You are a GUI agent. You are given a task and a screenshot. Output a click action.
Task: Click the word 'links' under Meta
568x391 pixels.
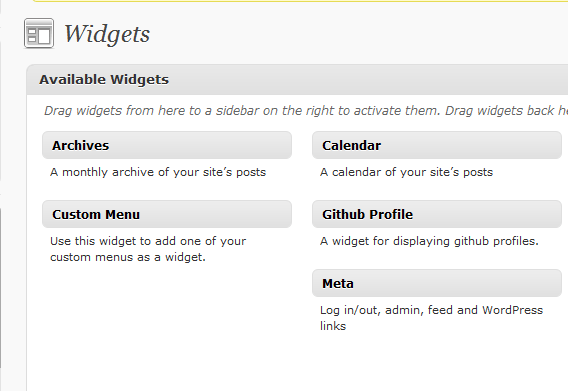(x=333, y=326)
